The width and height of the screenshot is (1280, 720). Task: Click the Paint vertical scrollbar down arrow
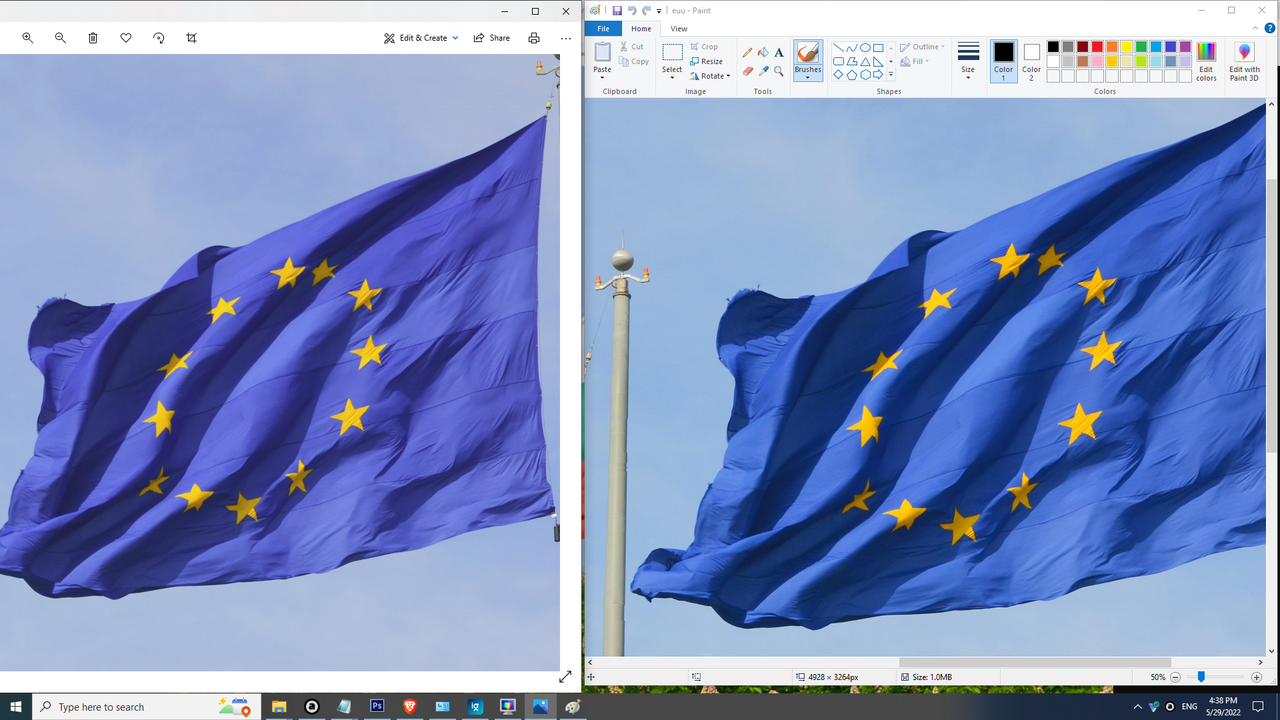pos(1272,650)
